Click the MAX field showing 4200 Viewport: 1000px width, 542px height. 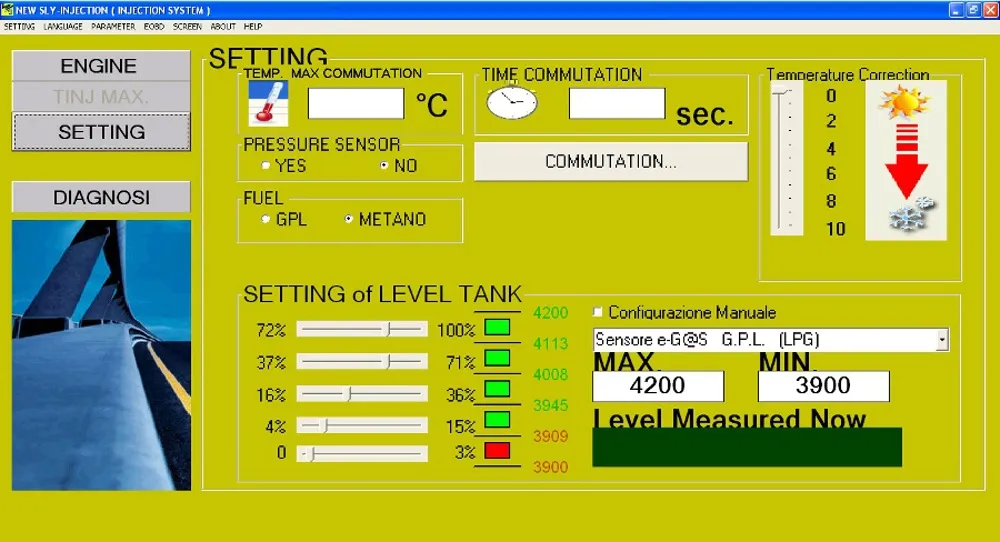point(658,386)
